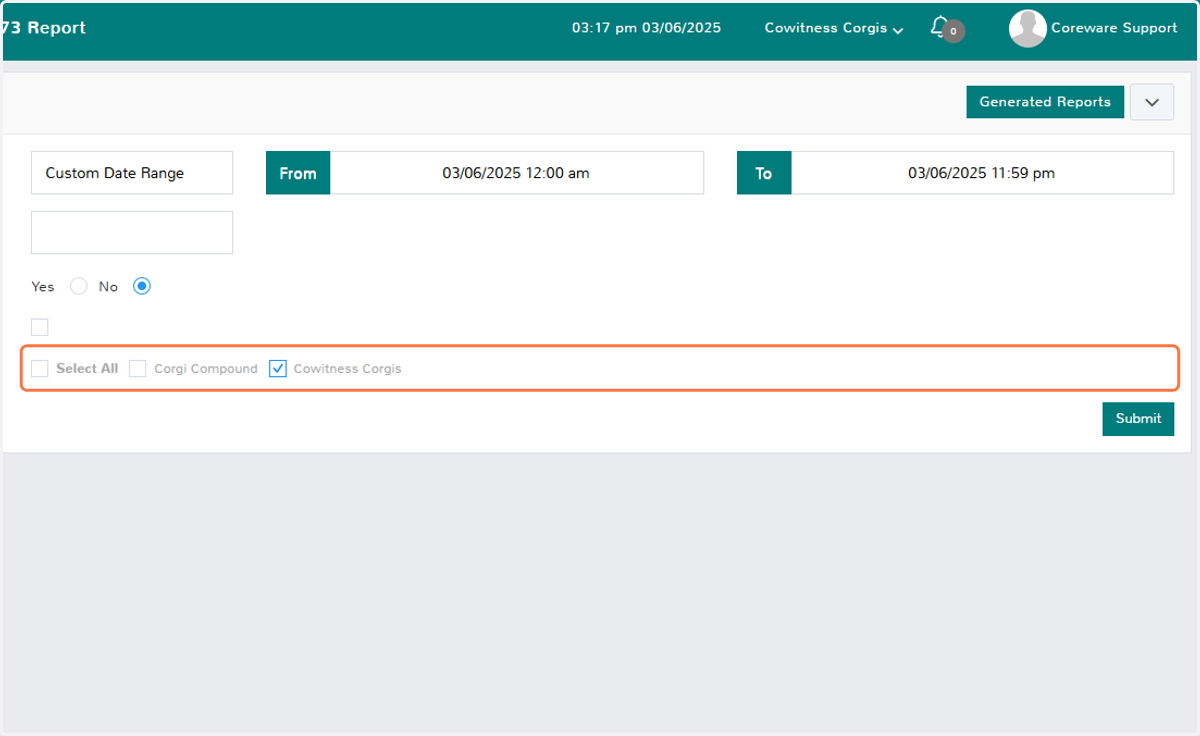Click the 03:17 pm 03/06/2025 timestamp
This screenshot has width=1200, height=736.
[646, 28]
